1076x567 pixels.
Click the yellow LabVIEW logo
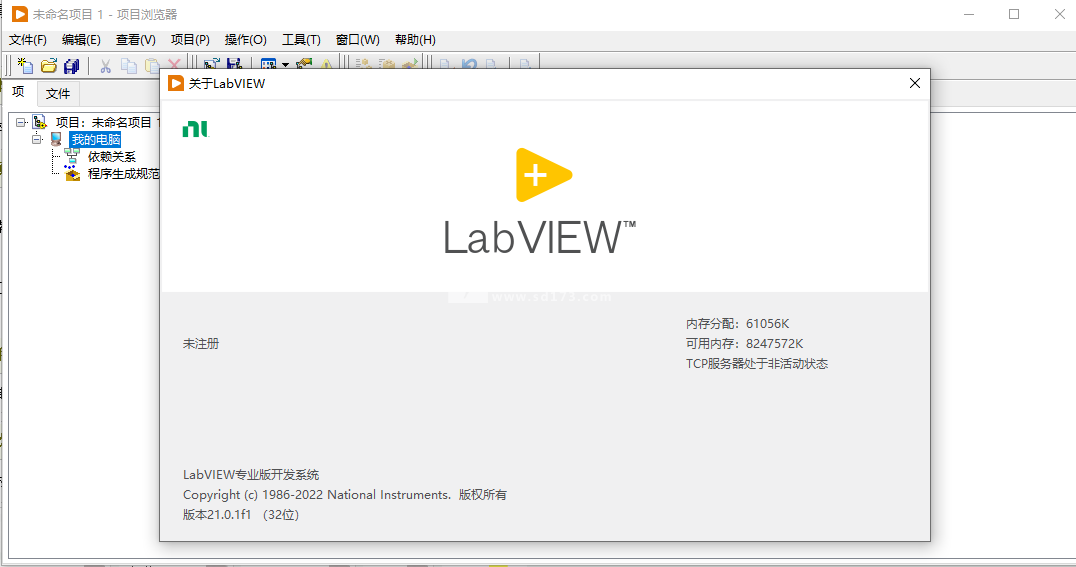tap(543, 175)
